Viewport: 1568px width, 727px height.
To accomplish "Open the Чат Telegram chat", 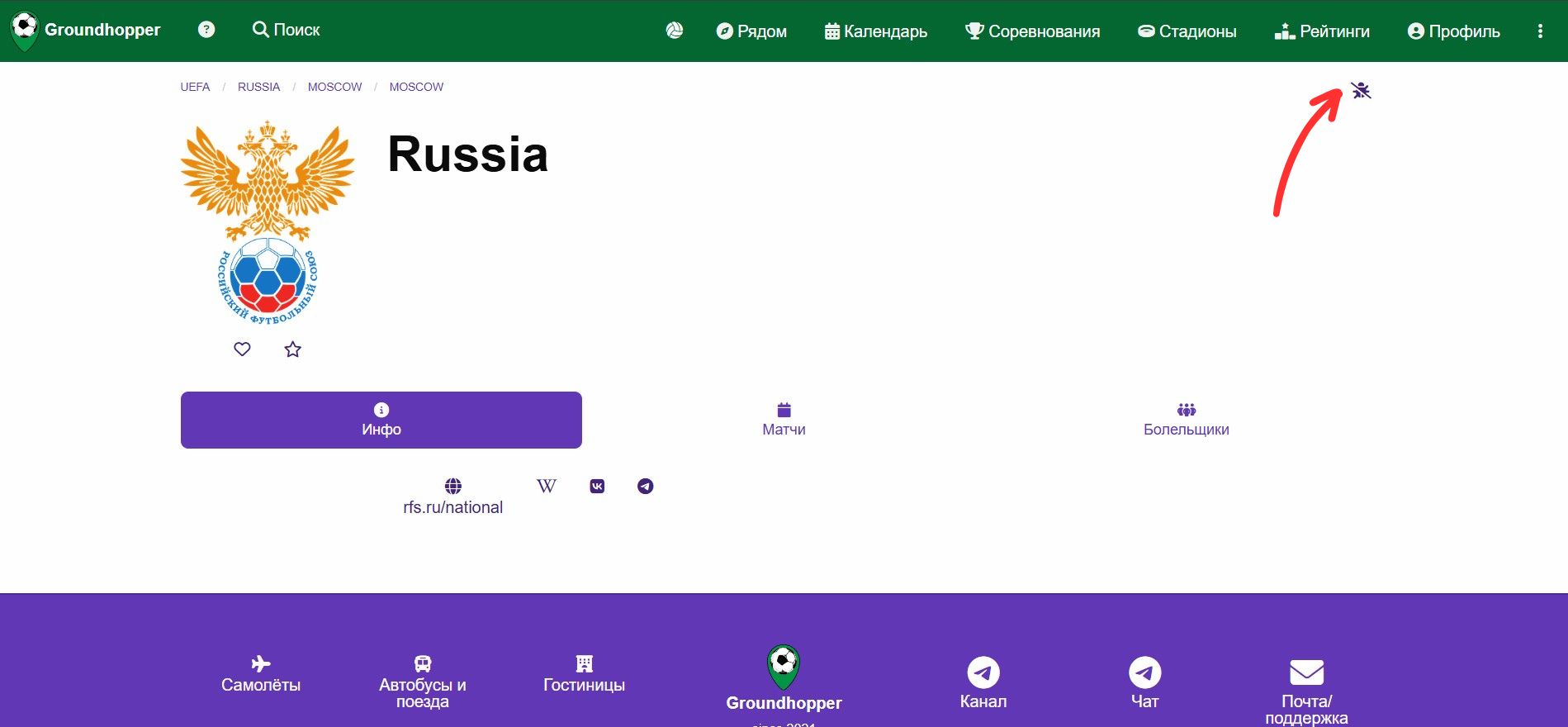I will click(1145, 683).
